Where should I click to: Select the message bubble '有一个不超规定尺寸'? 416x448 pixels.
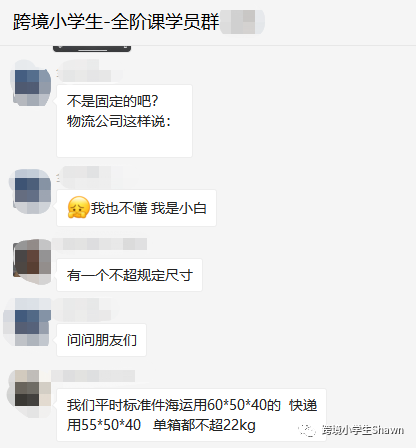(129, 275)
